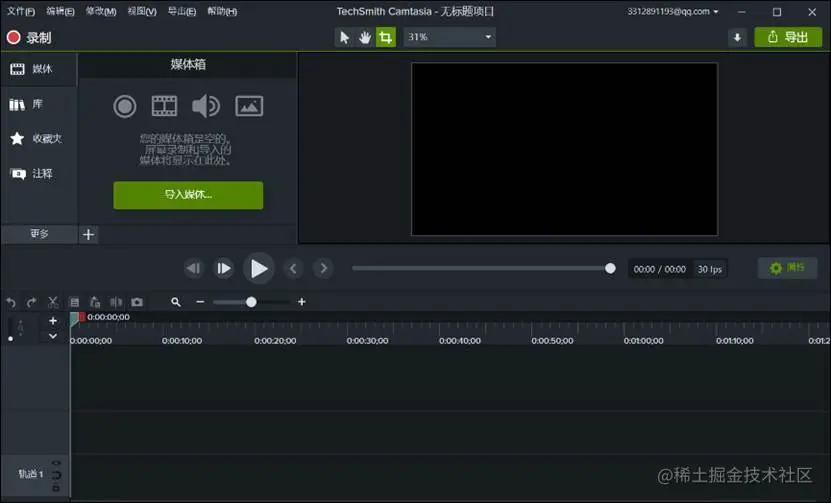The height and width of the screenshot is (503, 831).
Task: Click the download arrow icon near export
Action: point(737,38)
